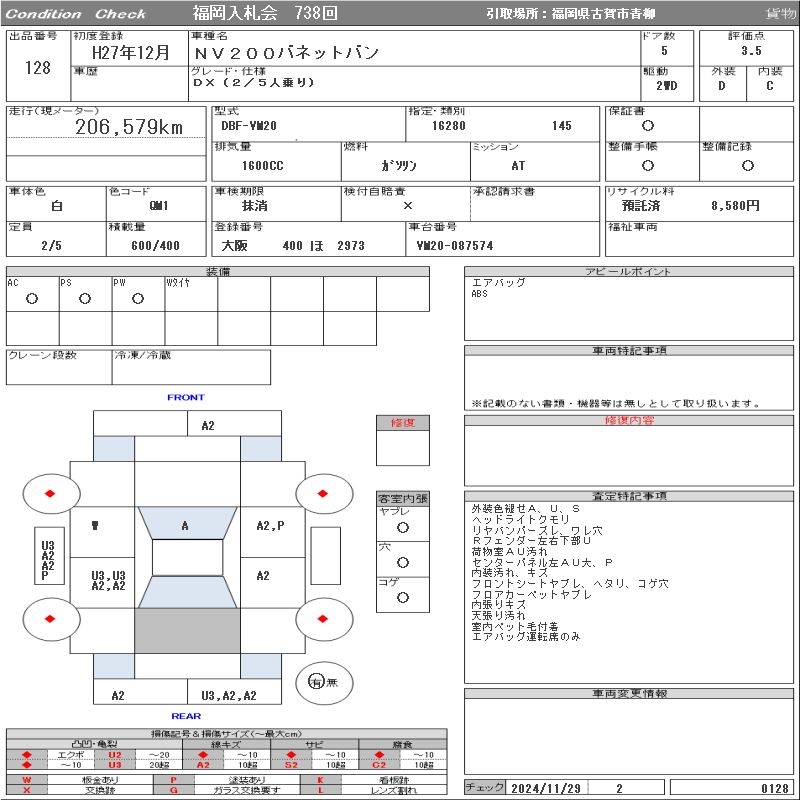800x800 pixels.
Task: Click the empty 修復 repair box
Action: point(403,448)
